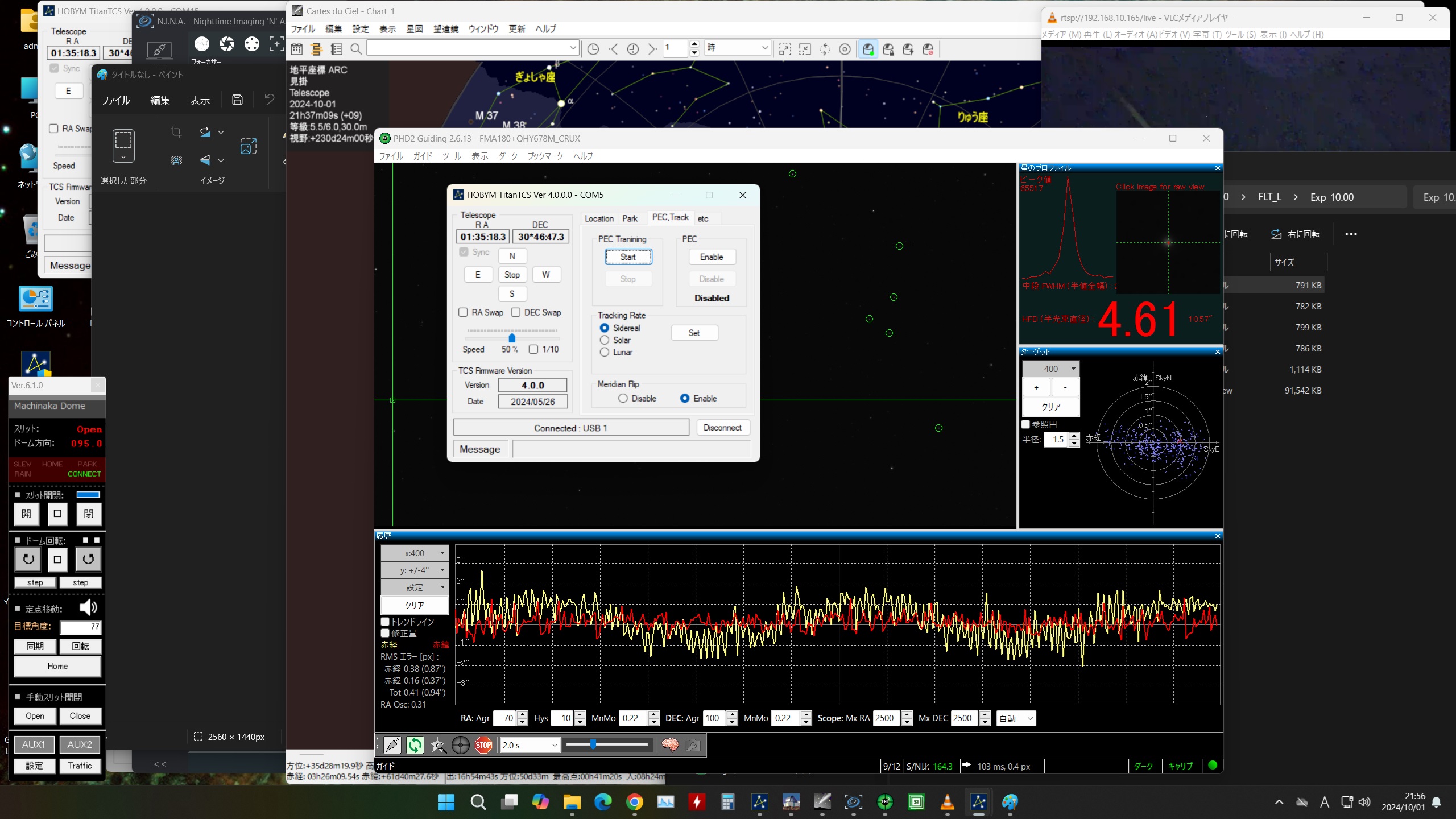Check 参照円 checkbox in target panel
1456x819 pixels.
coord(1026,424)
